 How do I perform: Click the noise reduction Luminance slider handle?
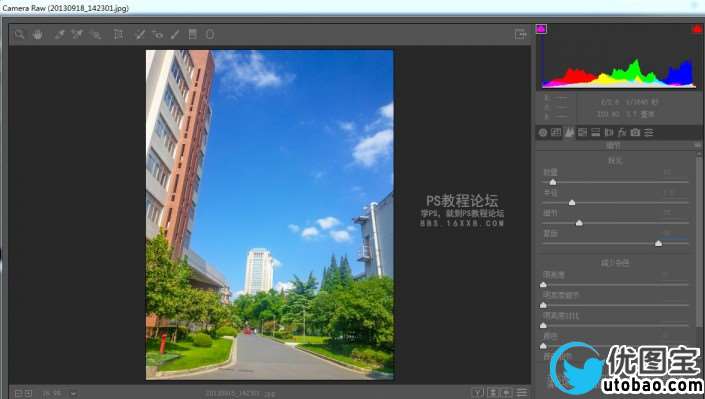pyautogui.click(x=543, y=284)
